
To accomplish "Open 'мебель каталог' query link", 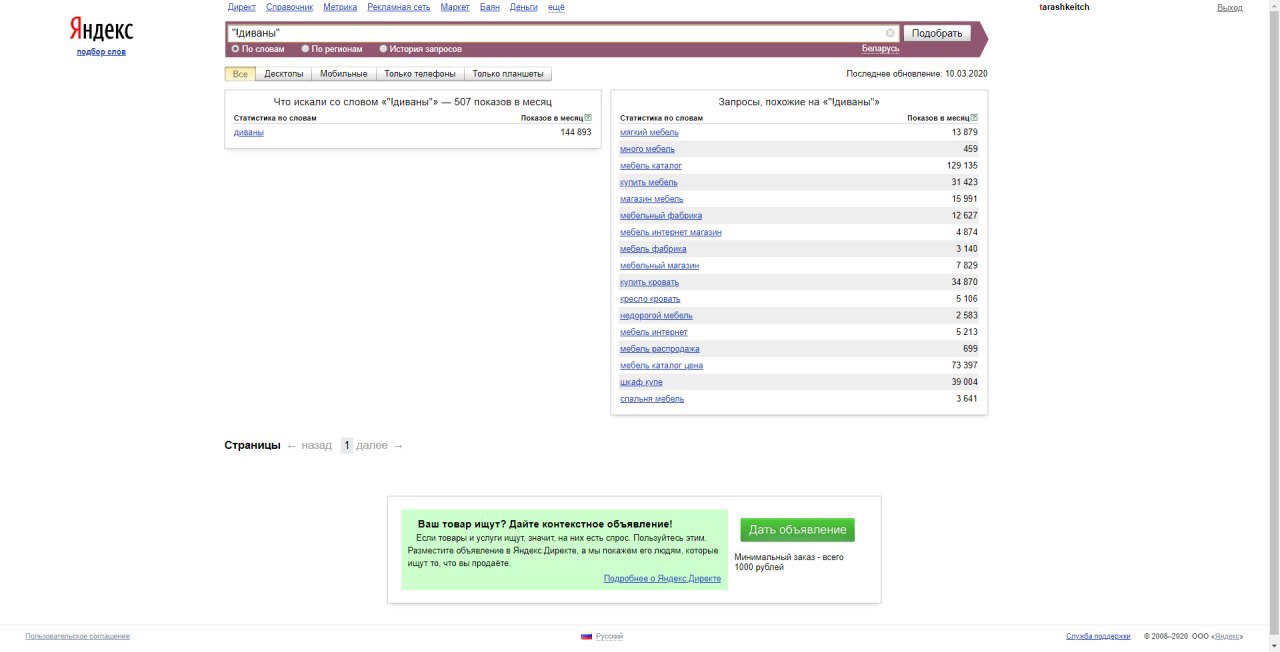I will click(651, 165).
